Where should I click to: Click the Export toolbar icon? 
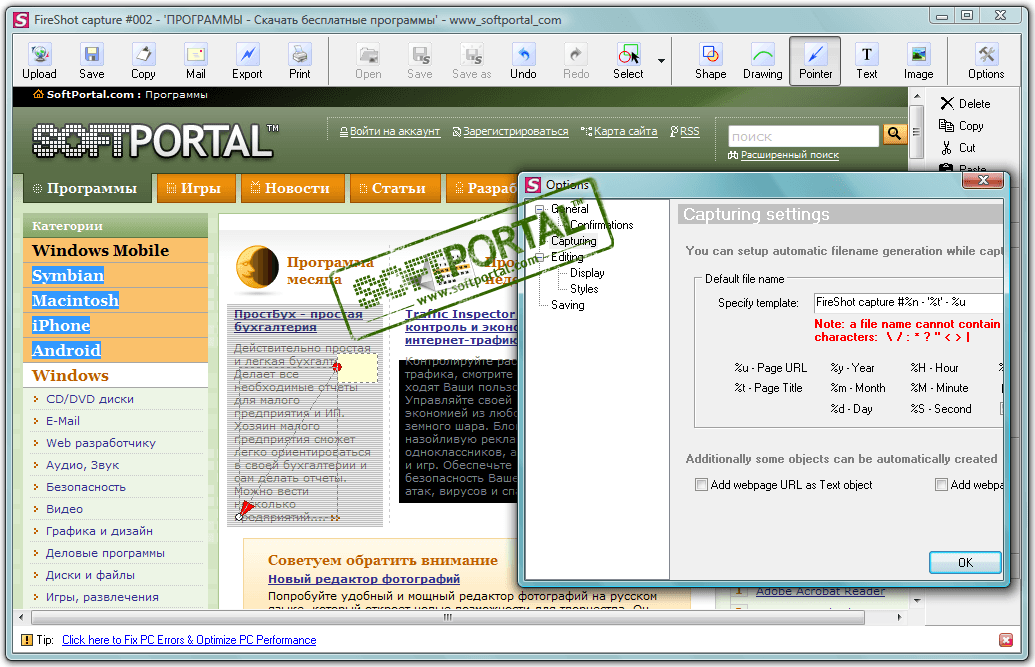point(247,61)
